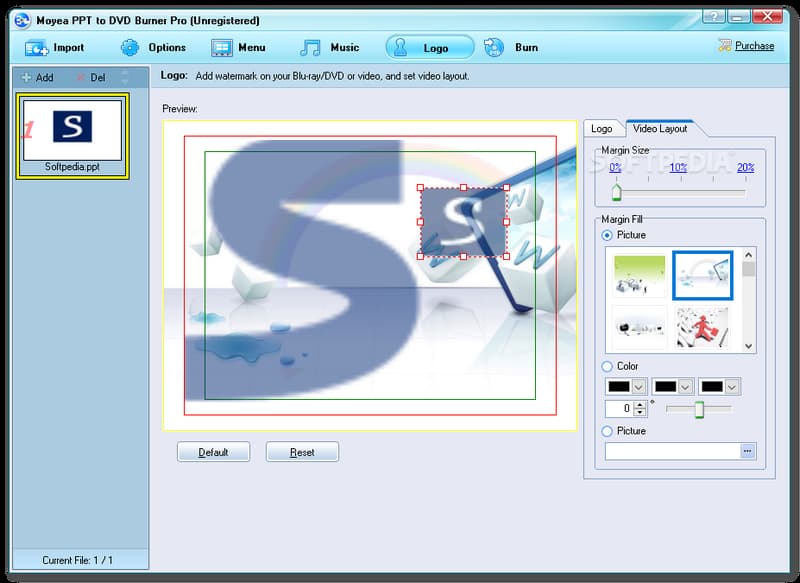Click the Reset button
The width and height of the screenshot is (800, 583).
pyautogui.click(x=302, y=452)
